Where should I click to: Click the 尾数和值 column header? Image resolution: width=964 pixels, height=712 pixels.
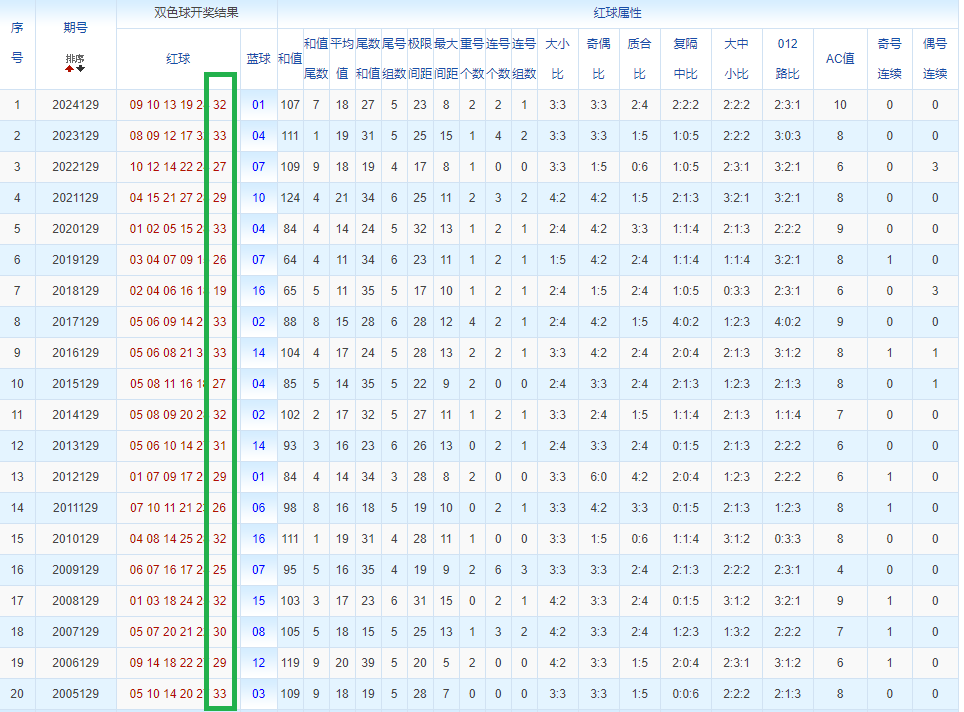click(368, 59)
